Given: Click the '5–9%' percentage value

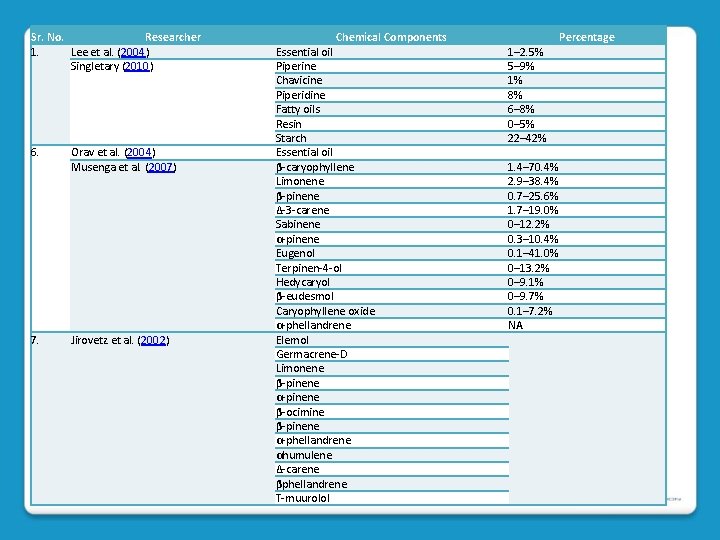Looking at the screenshot, I should pyautogui.click(x=521, y=66).
